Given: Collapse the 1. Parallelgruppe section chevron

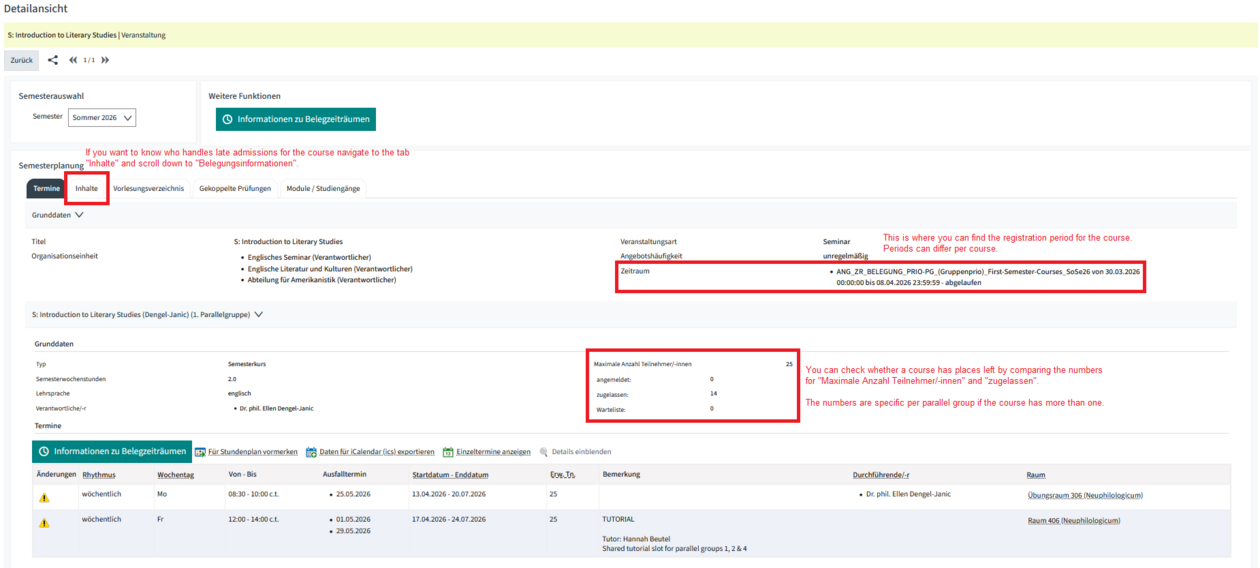Looking at the screenshot, I should tap(259, 314).
